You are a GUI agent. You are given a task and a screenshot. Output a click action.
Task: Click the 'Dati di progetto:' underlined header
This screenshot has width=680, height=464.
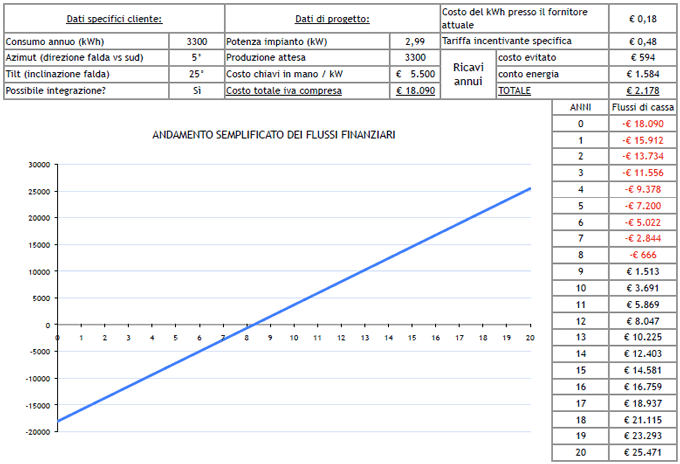332,19
